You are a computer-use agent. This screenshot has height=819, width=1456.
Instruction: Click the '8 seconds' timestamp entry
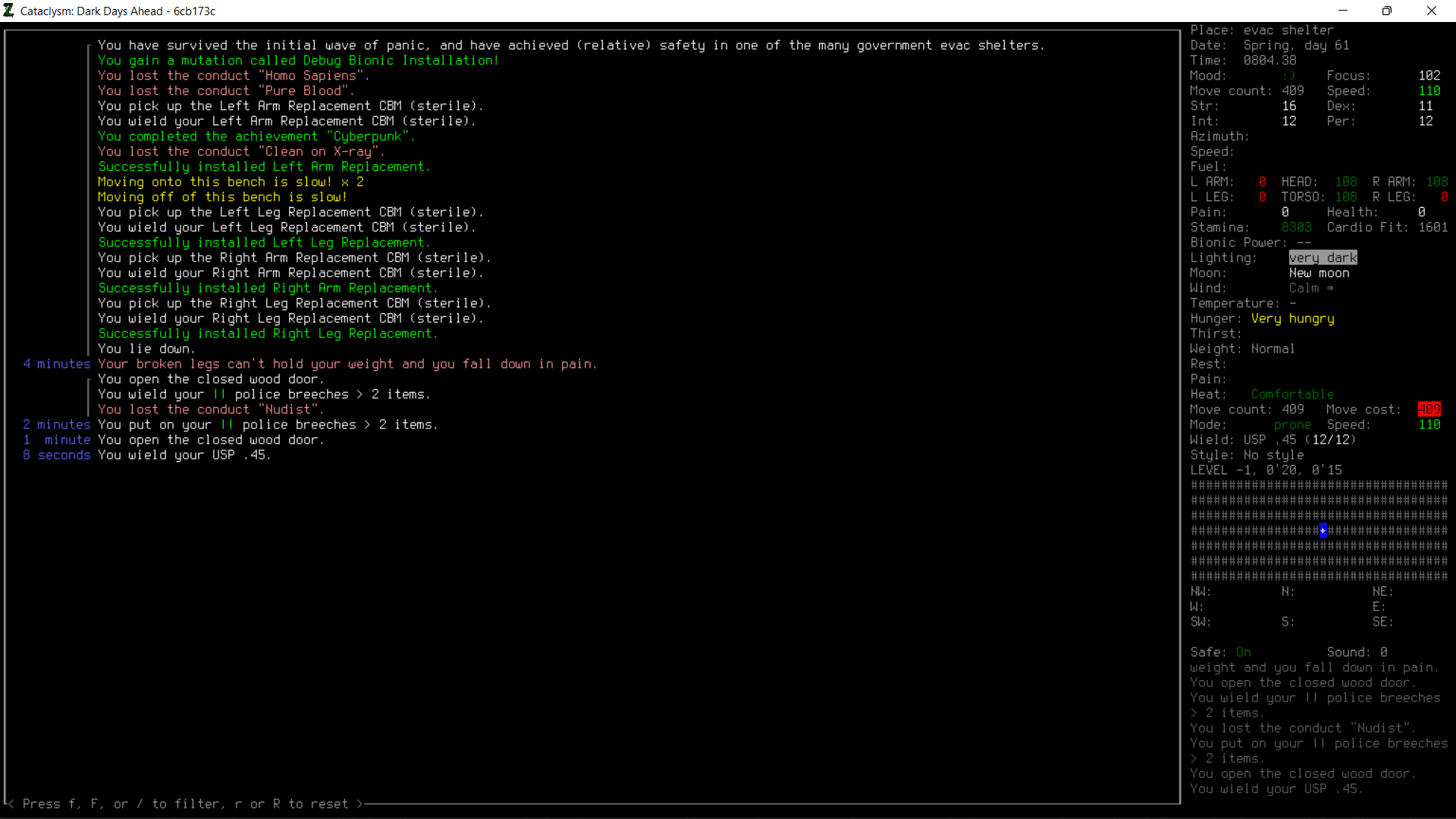tap(57, 455)
